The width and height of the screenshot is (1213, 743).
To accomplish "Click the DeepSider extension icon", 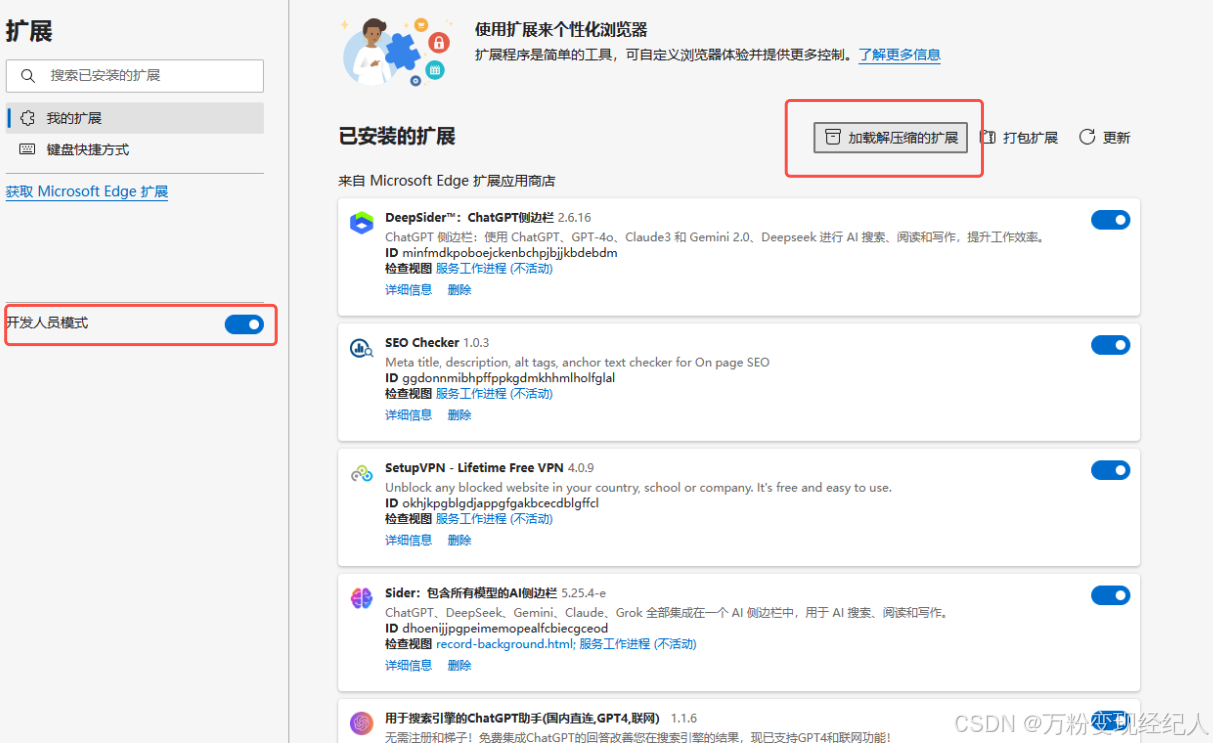I will pyautogui.click(x=361, y=223).
